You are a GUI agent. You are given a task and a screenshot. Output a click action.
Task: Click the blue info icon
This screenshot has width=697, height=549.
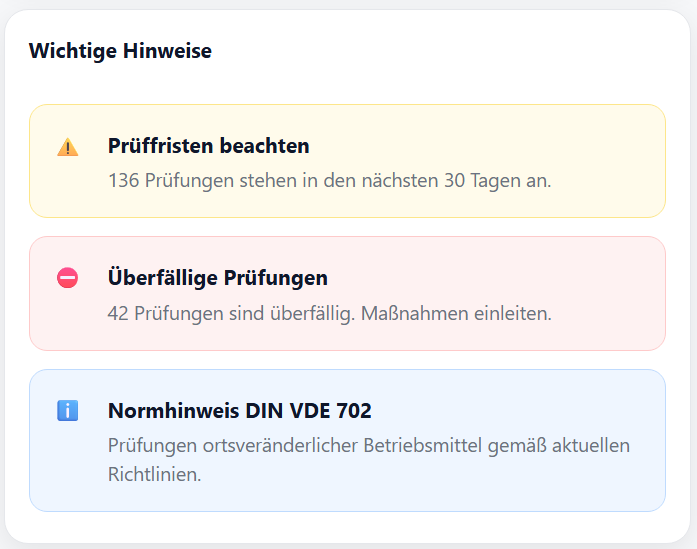67,410
